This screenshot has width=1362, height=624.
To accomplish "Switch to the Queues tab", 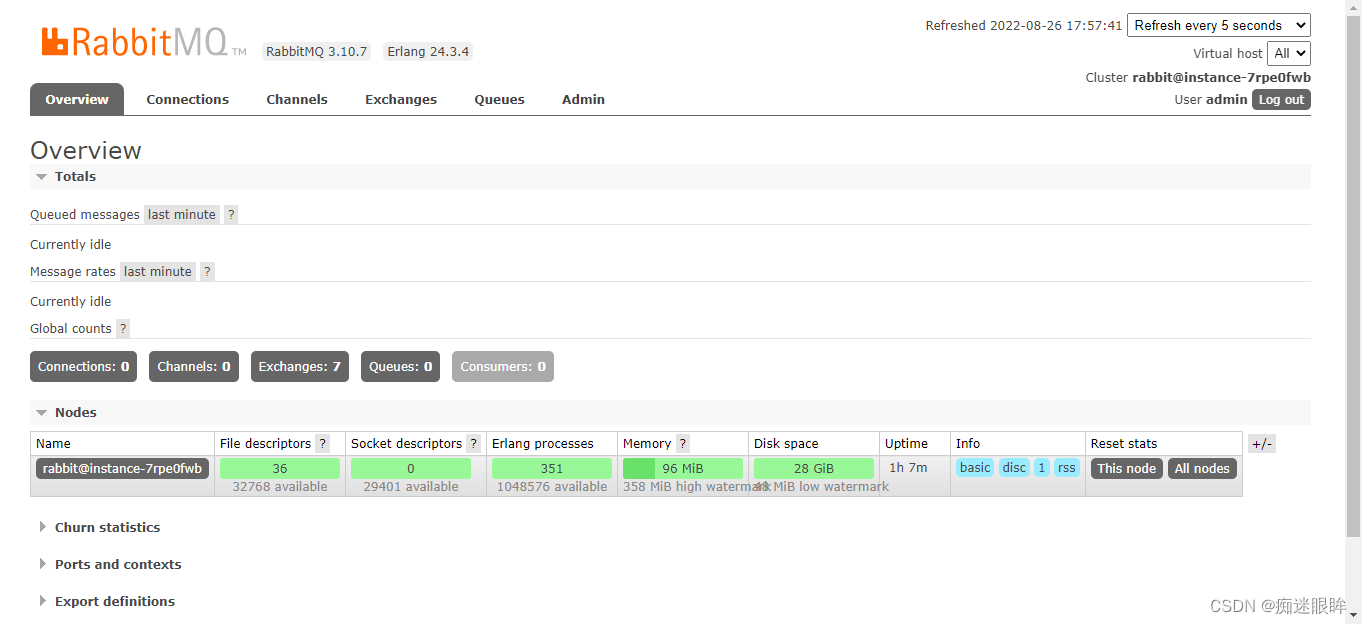I will [x=499, y=99].
